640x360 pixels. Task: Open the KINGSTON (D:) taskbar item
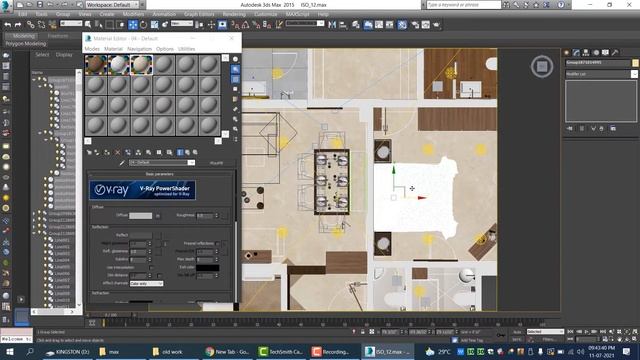(x=67, y=351)
